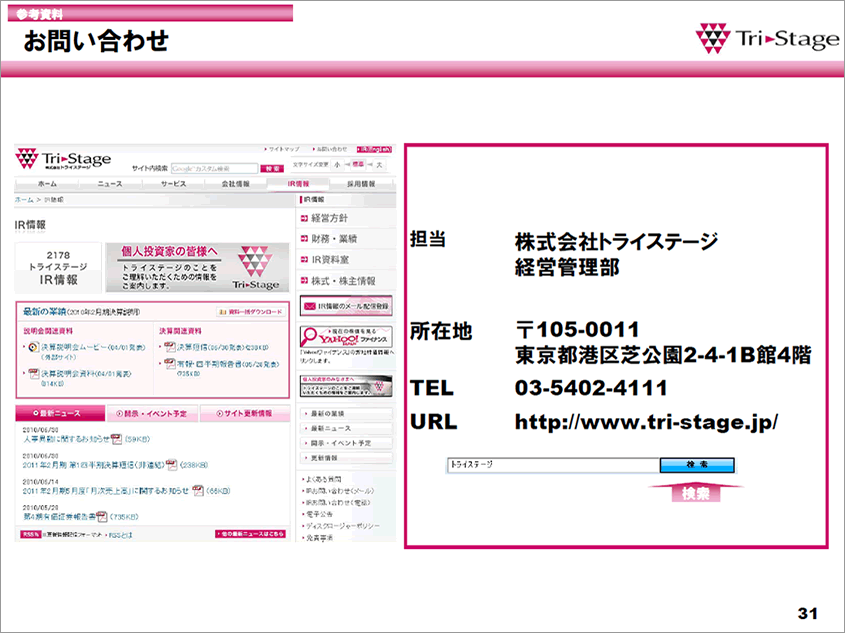
Task: Click PDF icon beside 第4期有価証券報告書
Action: pyautogui.click(x=101, y=517)
